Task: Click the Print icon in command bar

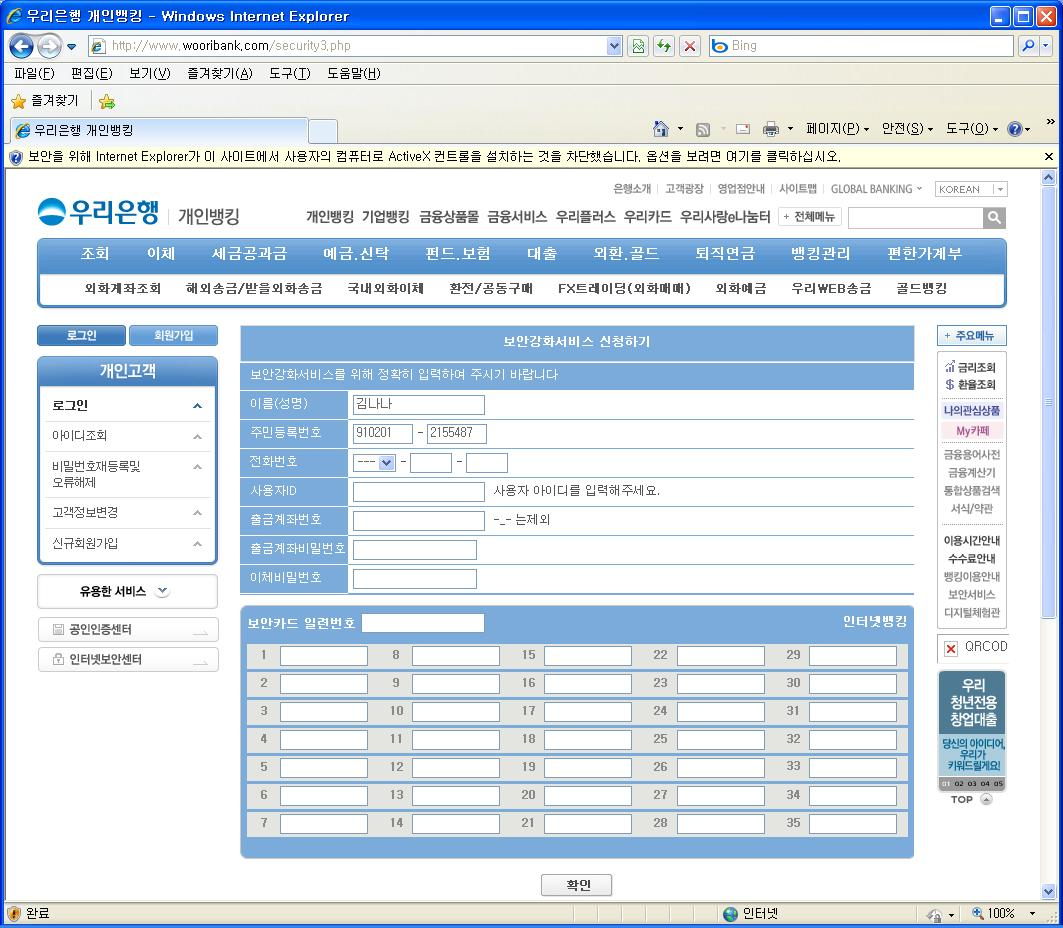Action: point(770,129)
